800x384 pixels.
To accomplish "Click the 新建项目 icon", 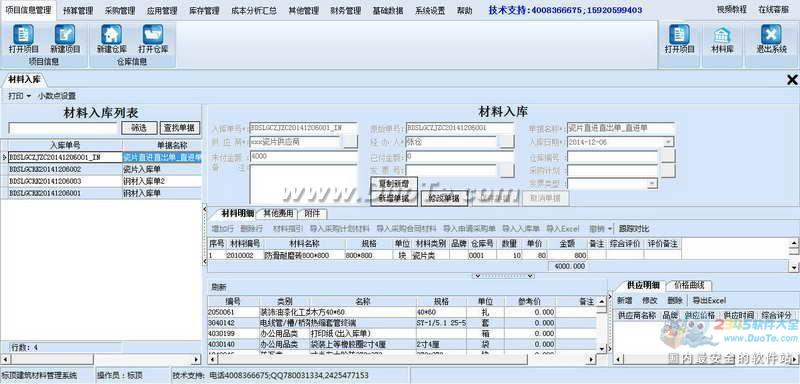I will coord(65,39).
